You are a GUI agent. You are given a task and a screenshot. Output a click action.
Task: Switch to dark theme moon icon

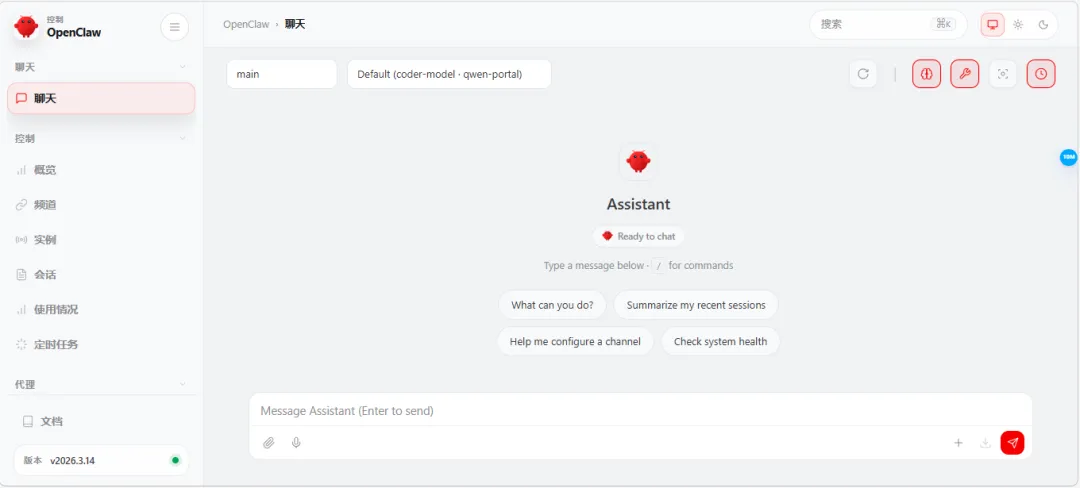coord(1043,24)
